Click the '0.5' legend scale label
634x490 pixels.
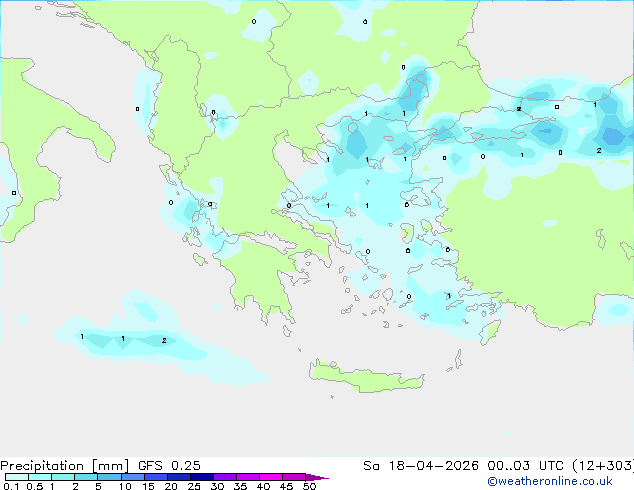[35, 486]
